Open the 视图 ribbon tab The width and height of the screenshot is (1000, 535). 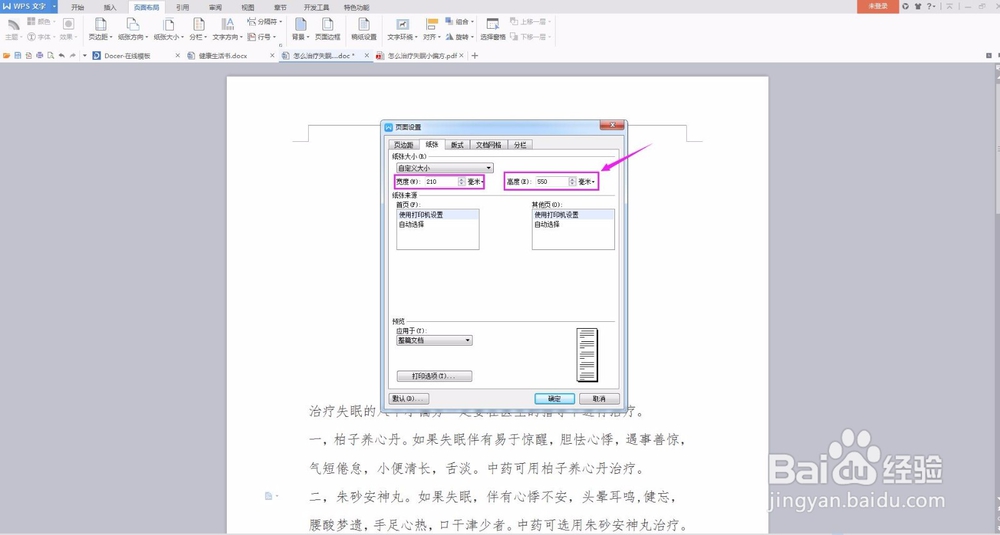click(248, 8)
